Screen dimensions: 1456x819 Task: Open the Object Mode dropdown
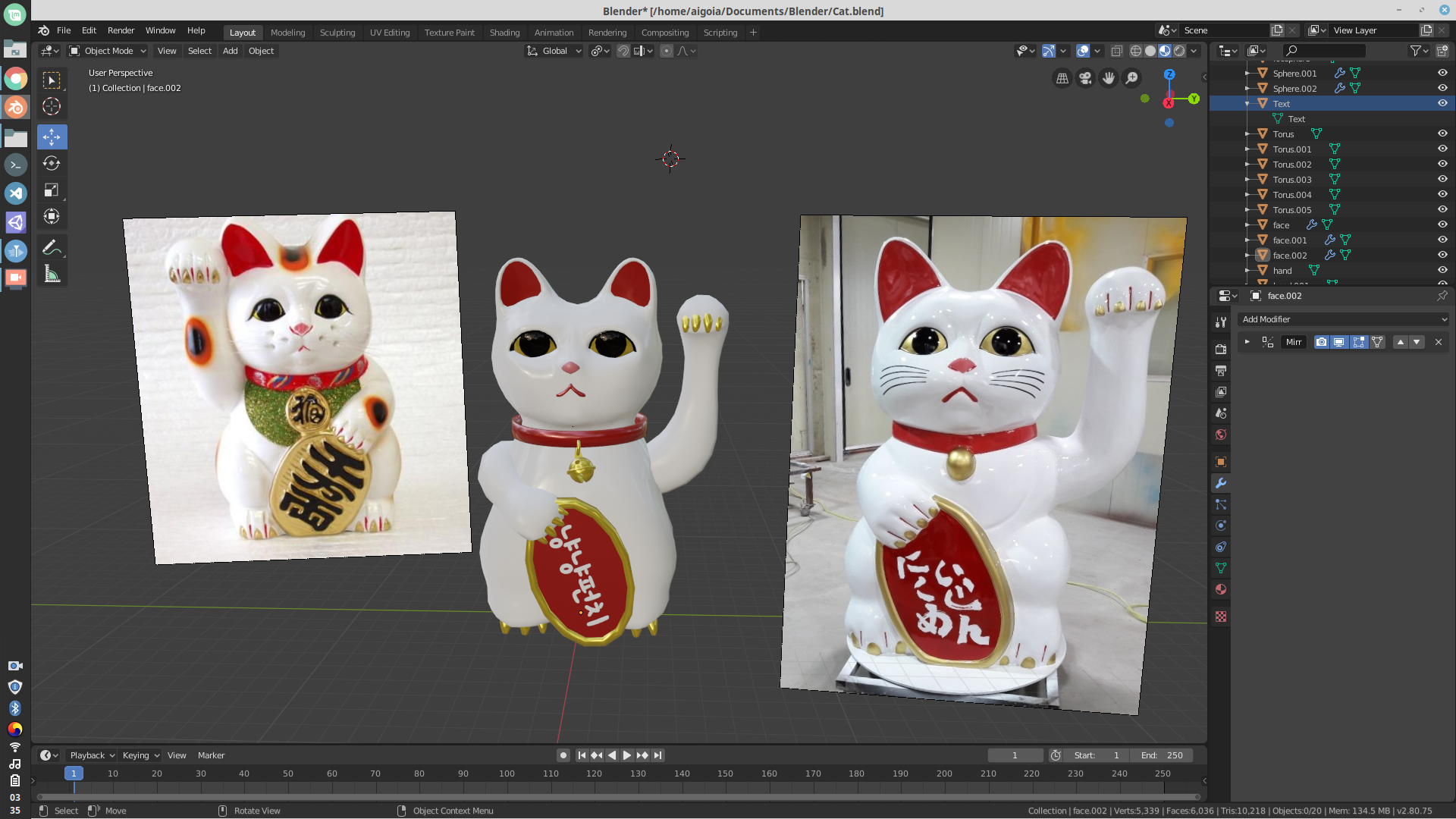[108, 51]
